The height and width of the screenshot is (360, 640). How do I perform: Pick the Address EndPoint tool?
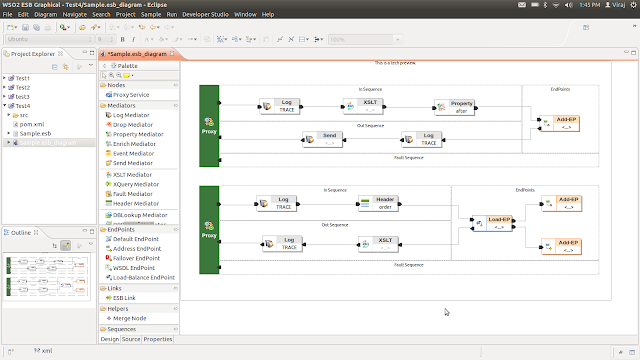133,249
